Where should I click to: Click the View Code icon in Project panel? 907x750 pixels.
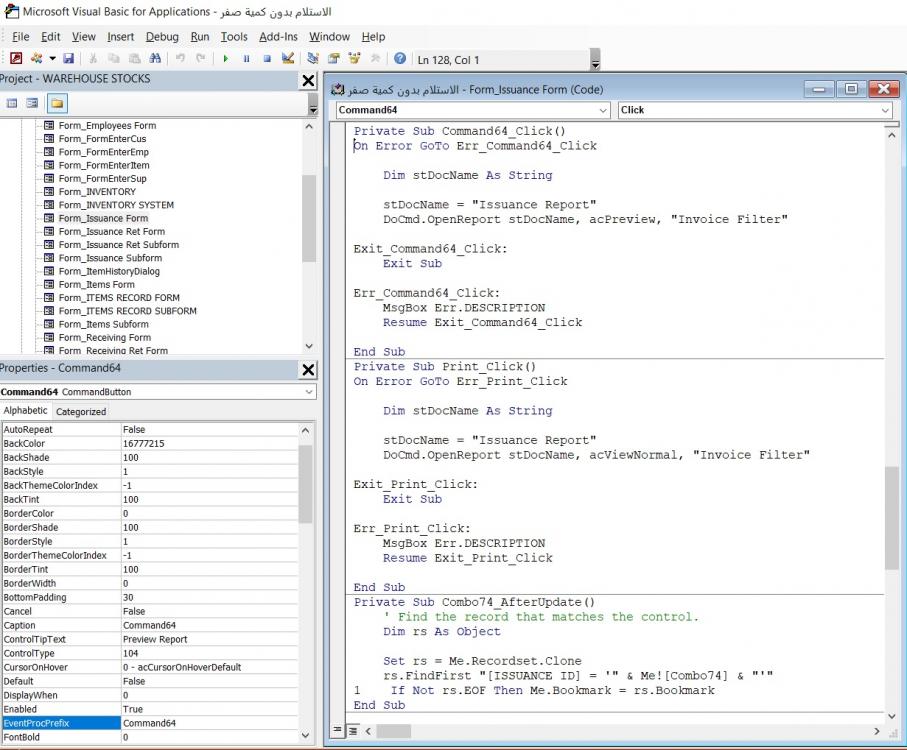coord(12,104)
